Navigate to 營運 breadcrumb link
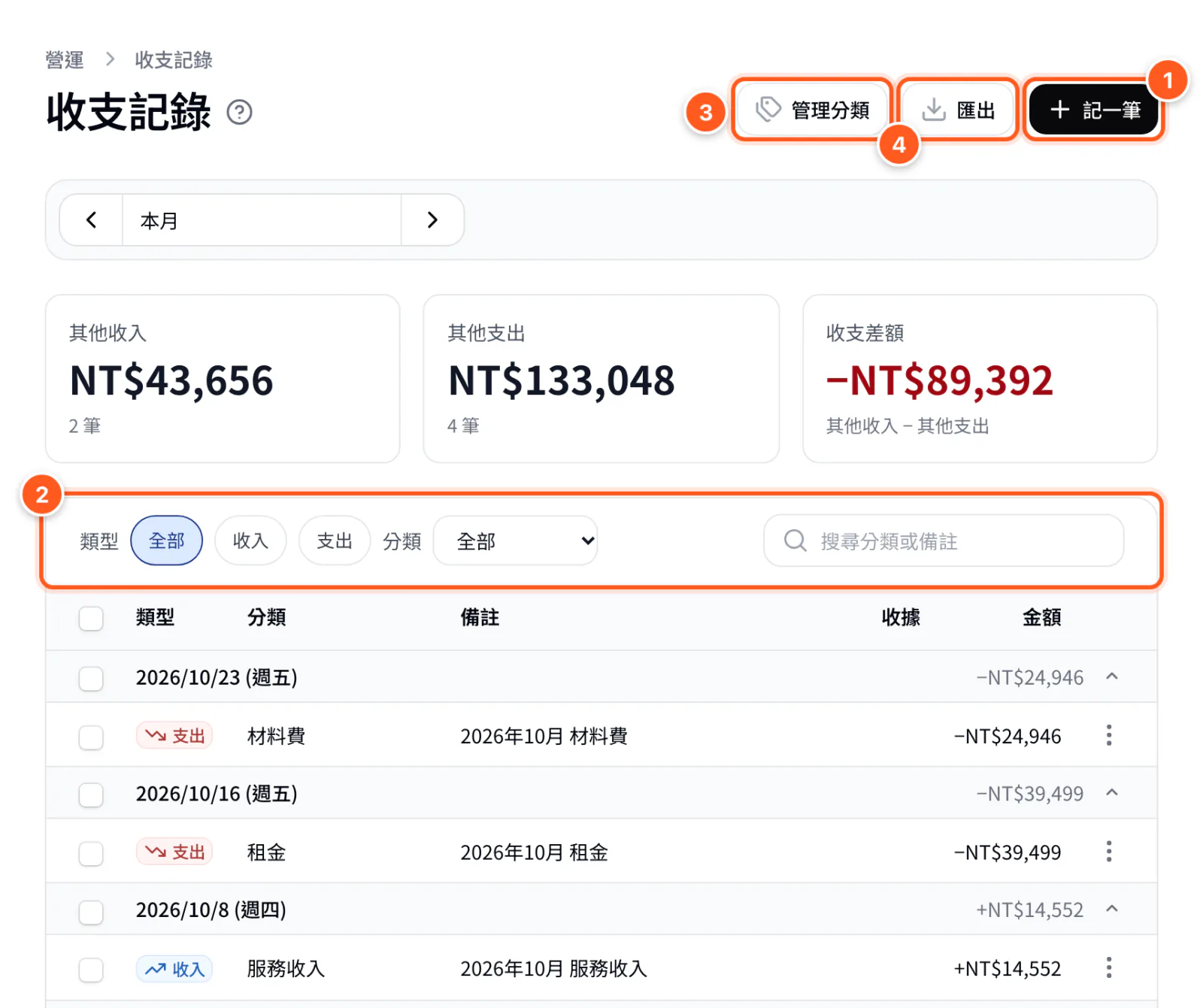Viewport: 1203px width, 1008px height. tap(65, 59)
